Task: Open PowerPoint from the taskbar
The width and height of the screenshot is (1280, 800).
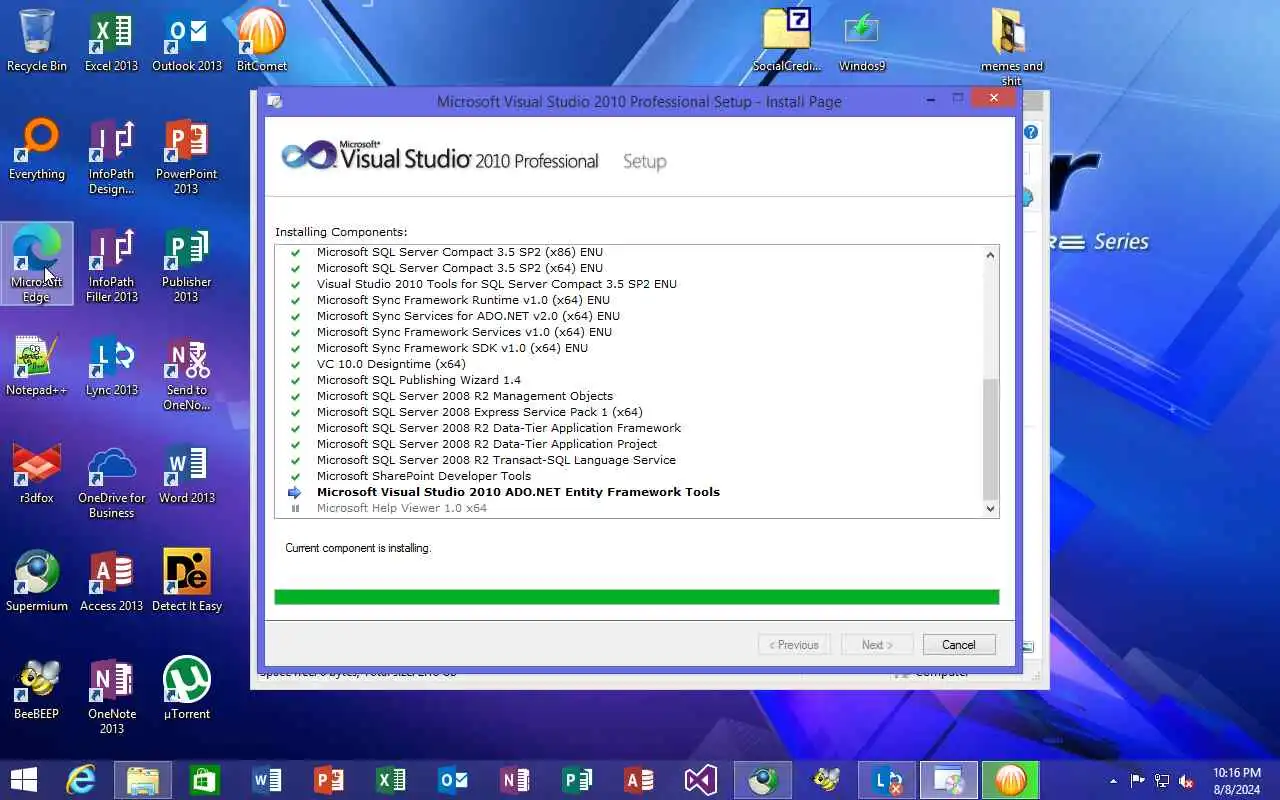Action: click(x=329, y=780)
